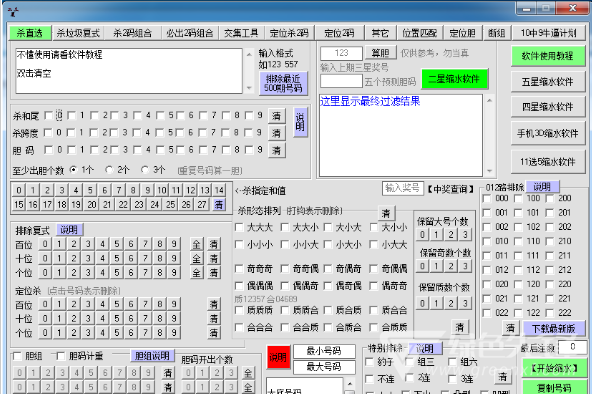The image size is (592, 394).
Task: Click 排除复式 个位 清 button
Action: (214, 272)
